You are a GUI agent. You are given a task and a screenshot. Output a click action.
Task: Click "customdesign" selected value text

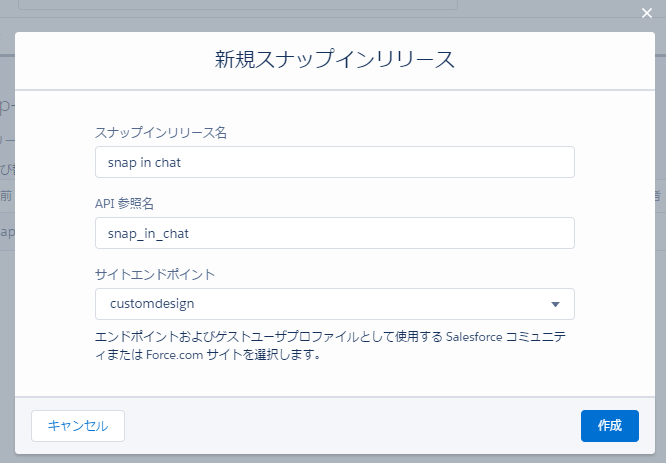[x=152, y=304]
